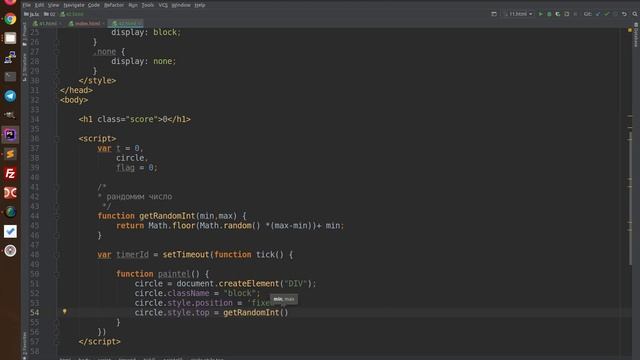Viewport: 640px width, 360px height.
Task: Open Search Everywhere magnifier icon
Action: [635, 14]
